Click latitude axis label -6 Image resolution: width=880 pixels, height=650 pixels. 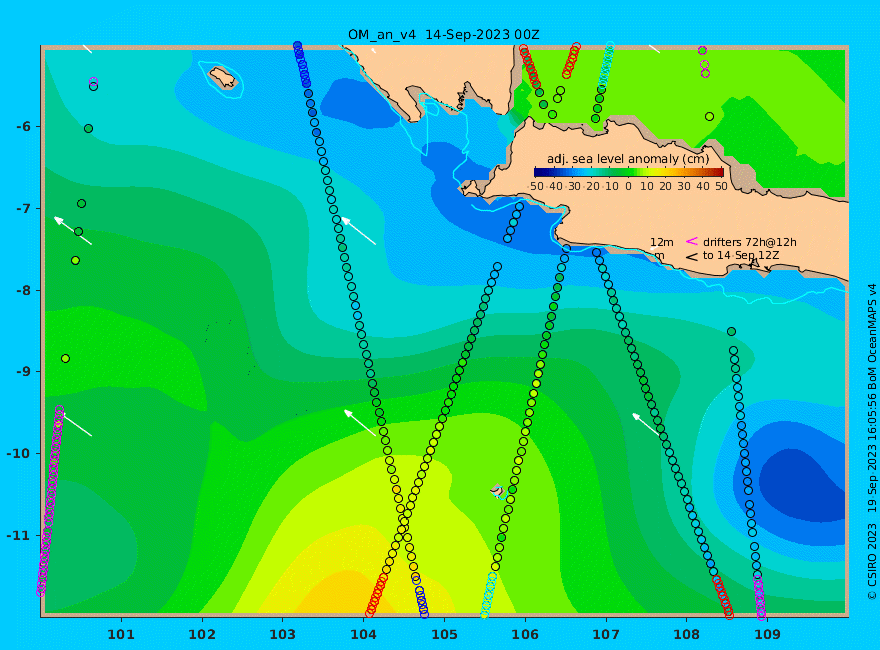(22, 126)
